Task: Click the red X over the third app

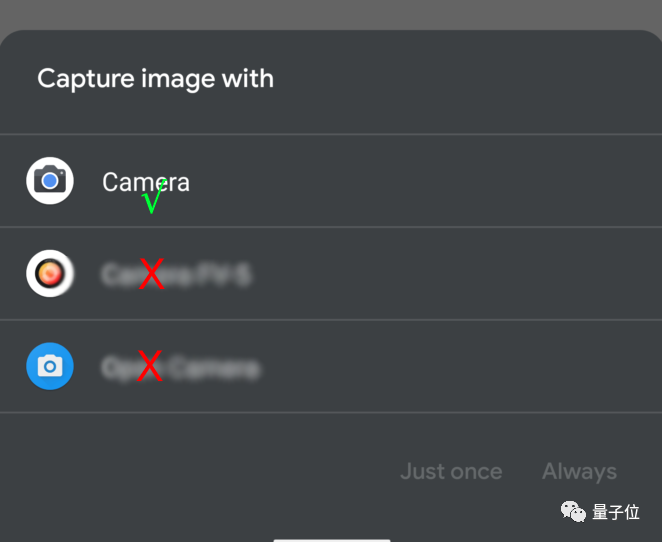Action: (x=150, y=366)
